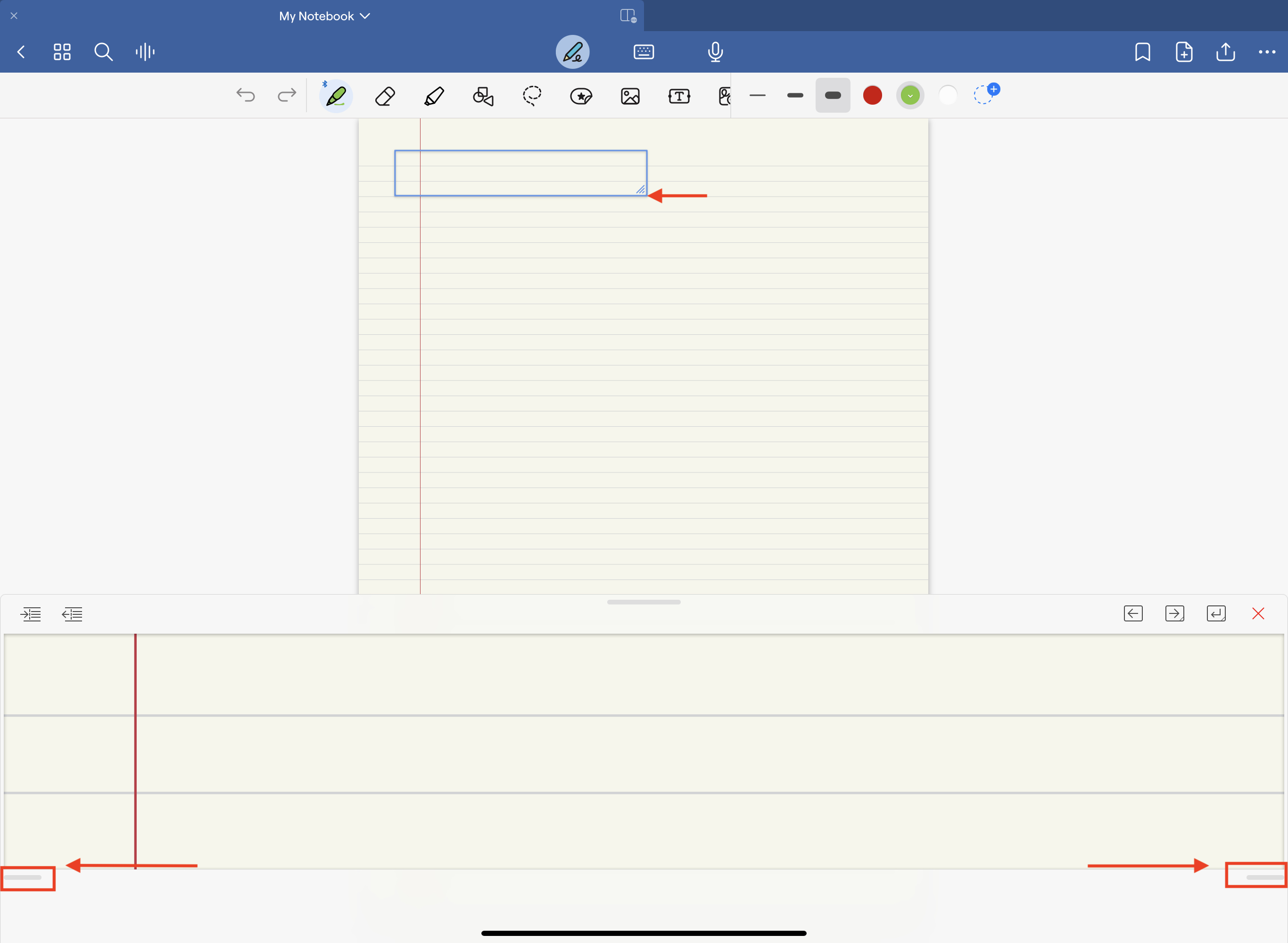
Task: Open the page thumbnails grid view
Action: coord(62,52)
